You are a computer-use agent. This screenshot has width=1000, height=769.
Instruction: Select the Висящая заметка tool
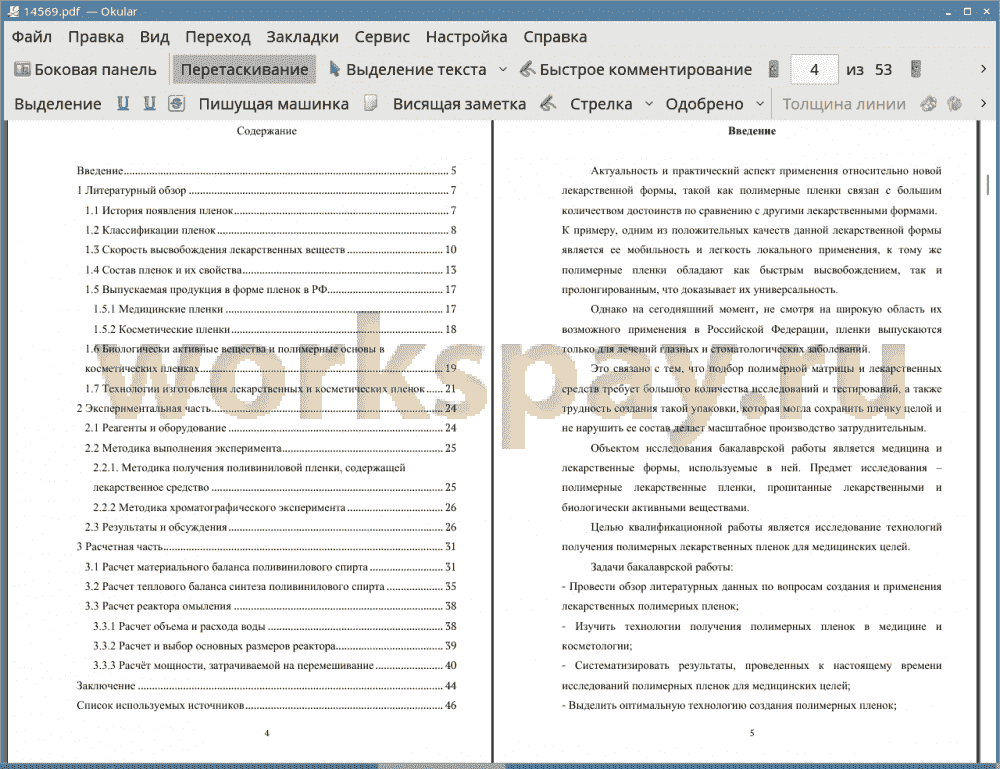coord(459,104)
